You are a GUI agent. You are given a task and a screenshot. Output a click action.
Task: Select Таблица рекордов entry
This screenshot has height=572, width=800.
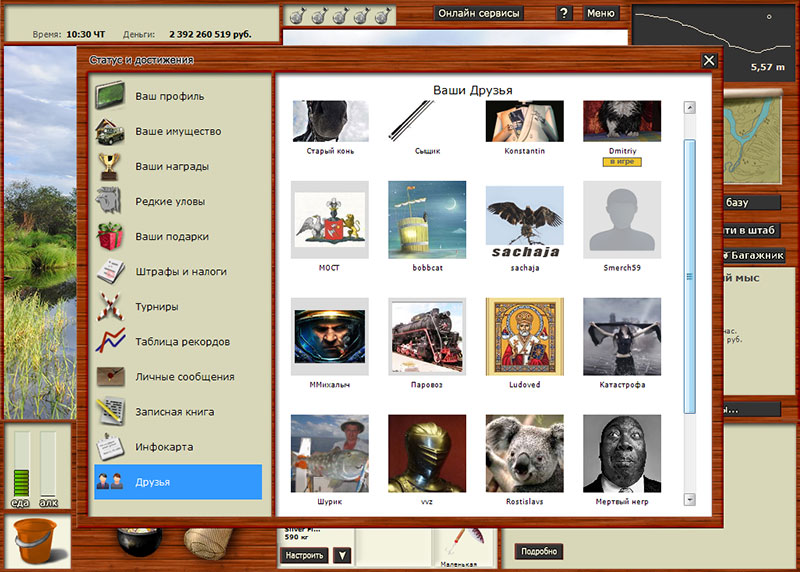tap(178, 341)
